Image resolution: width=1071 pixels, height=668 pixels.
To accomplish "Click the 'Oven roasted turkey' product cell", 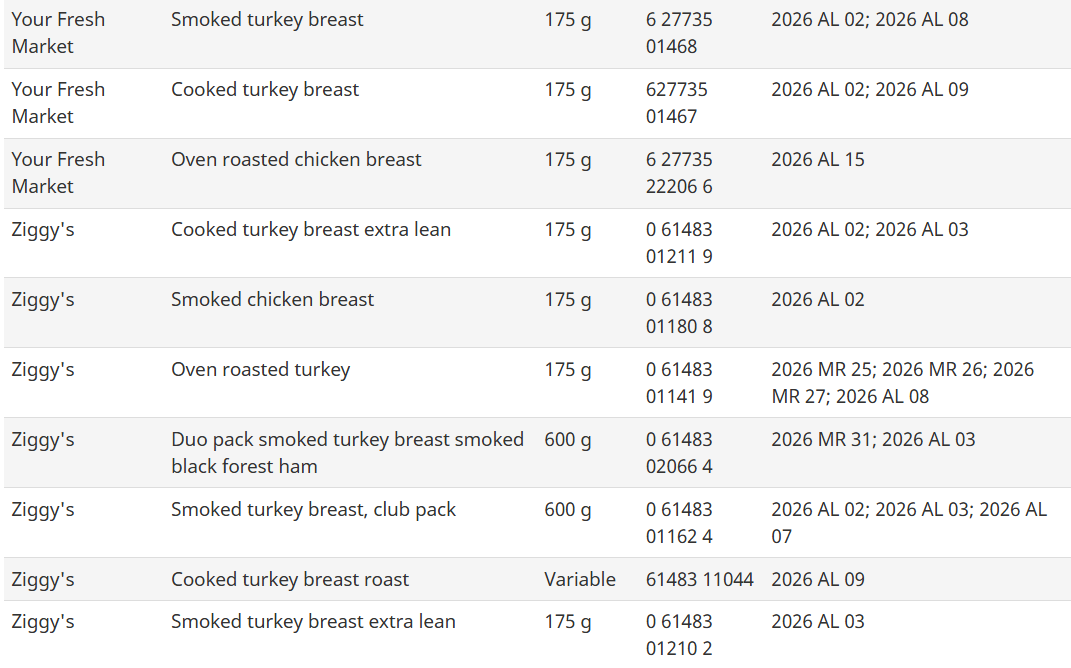I will point(260,370).
